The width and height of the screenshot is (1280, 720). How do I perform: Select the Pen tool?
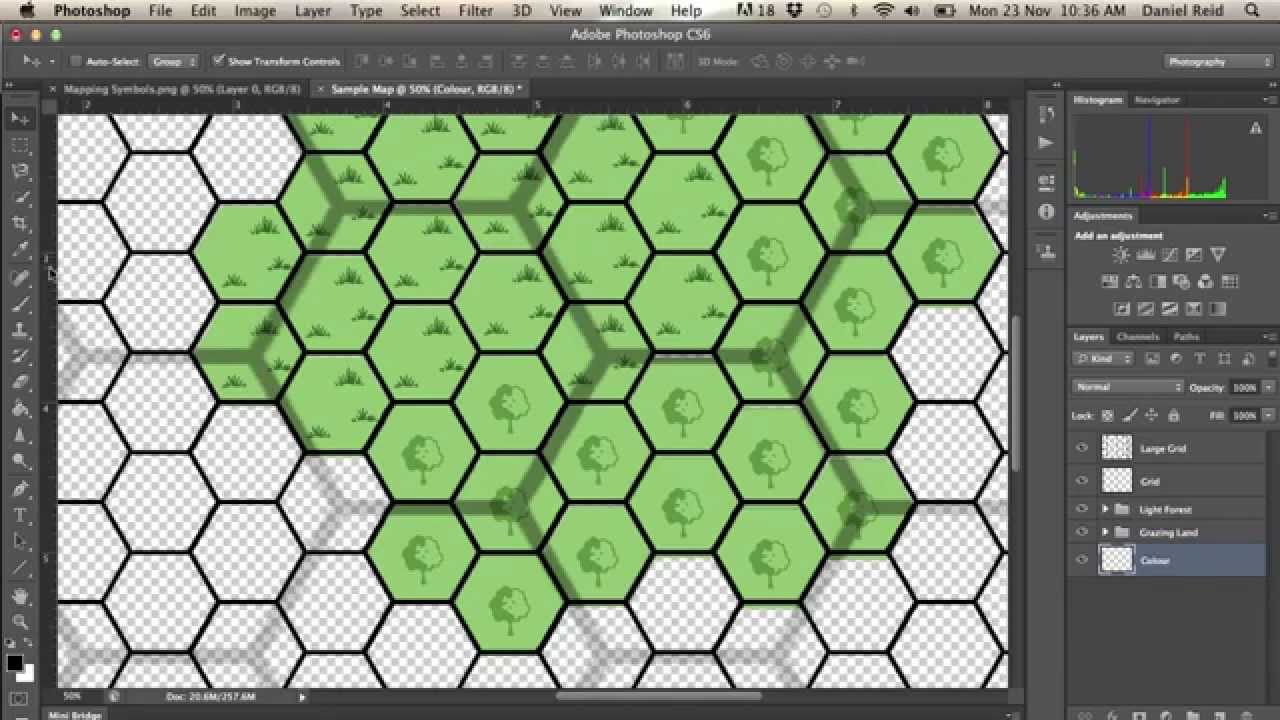(21, 489)
